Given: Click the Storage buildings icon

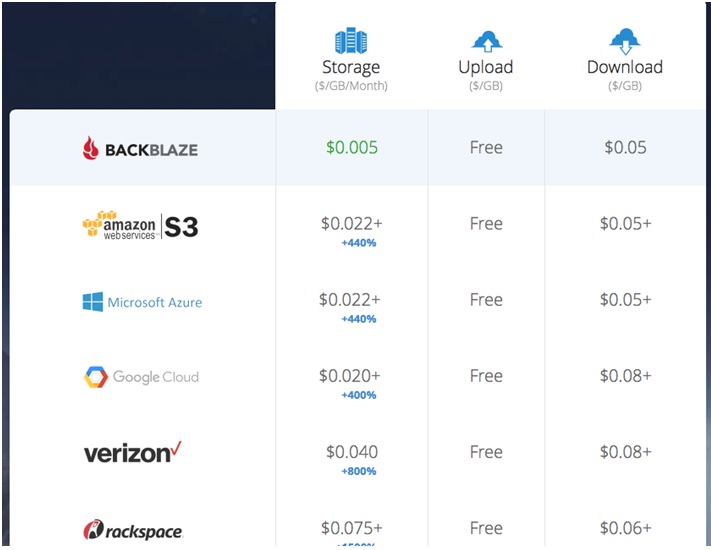Looking at the screenshot, I should (351, 41).
